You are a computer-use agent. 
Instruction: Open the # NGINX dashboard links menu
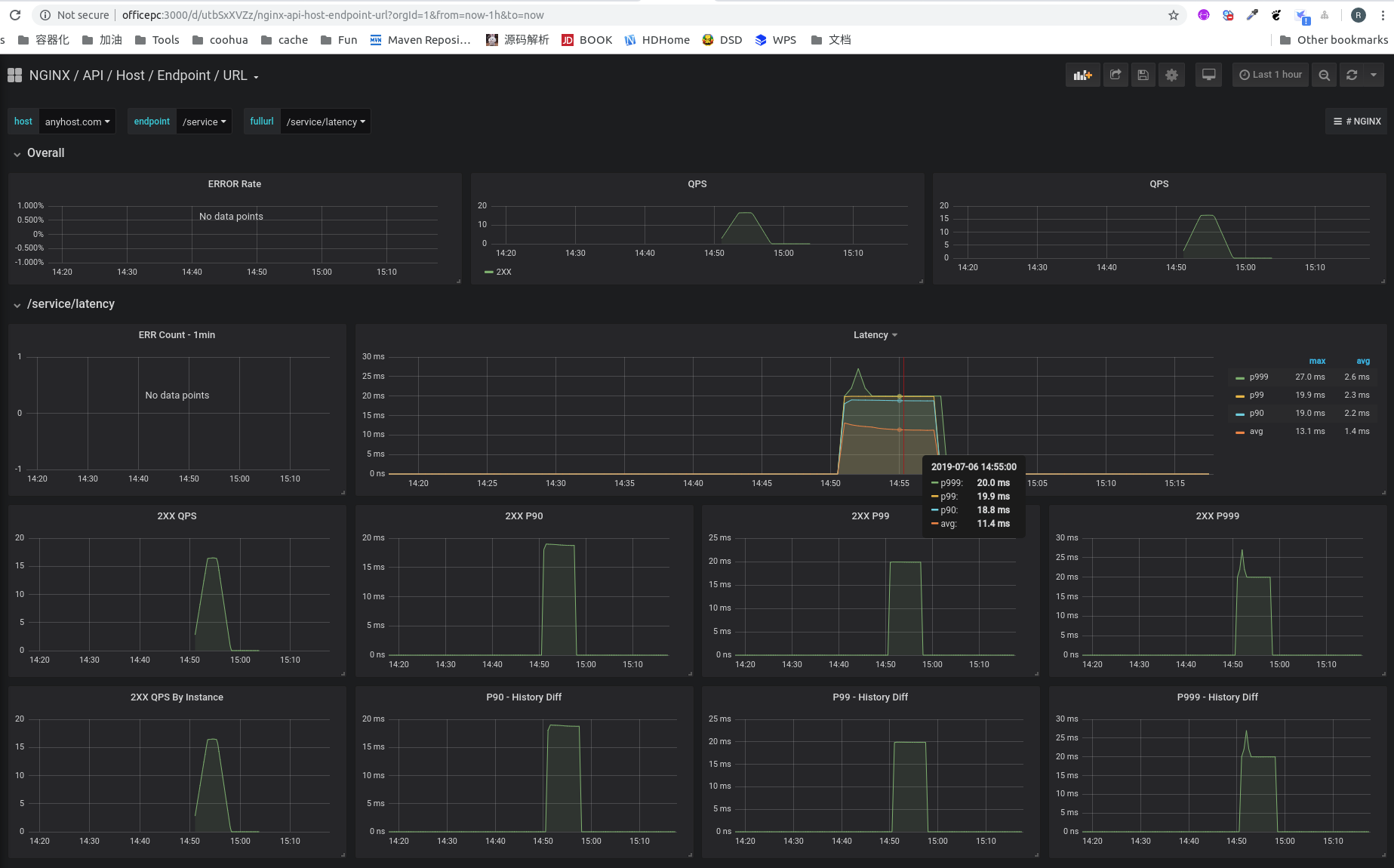(x=1356, y=122)
